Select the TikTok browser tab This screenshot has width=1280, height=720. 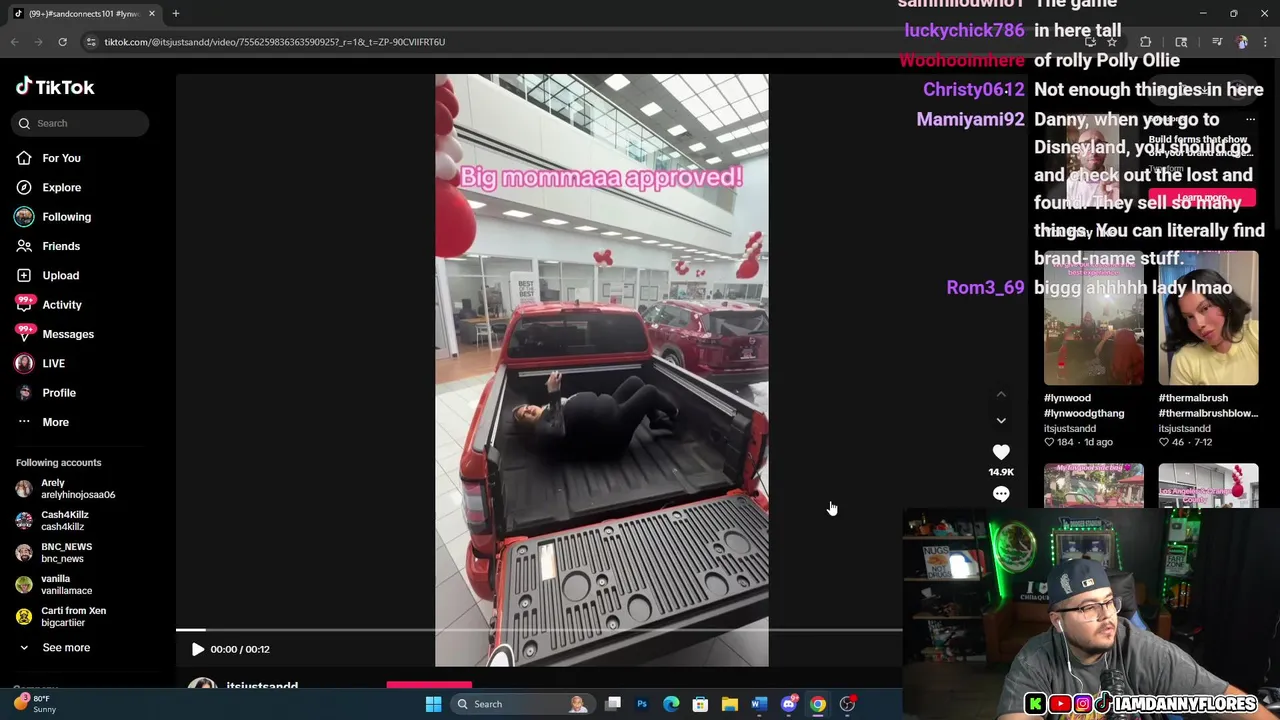pyautogui.click(x=84, y=14)
